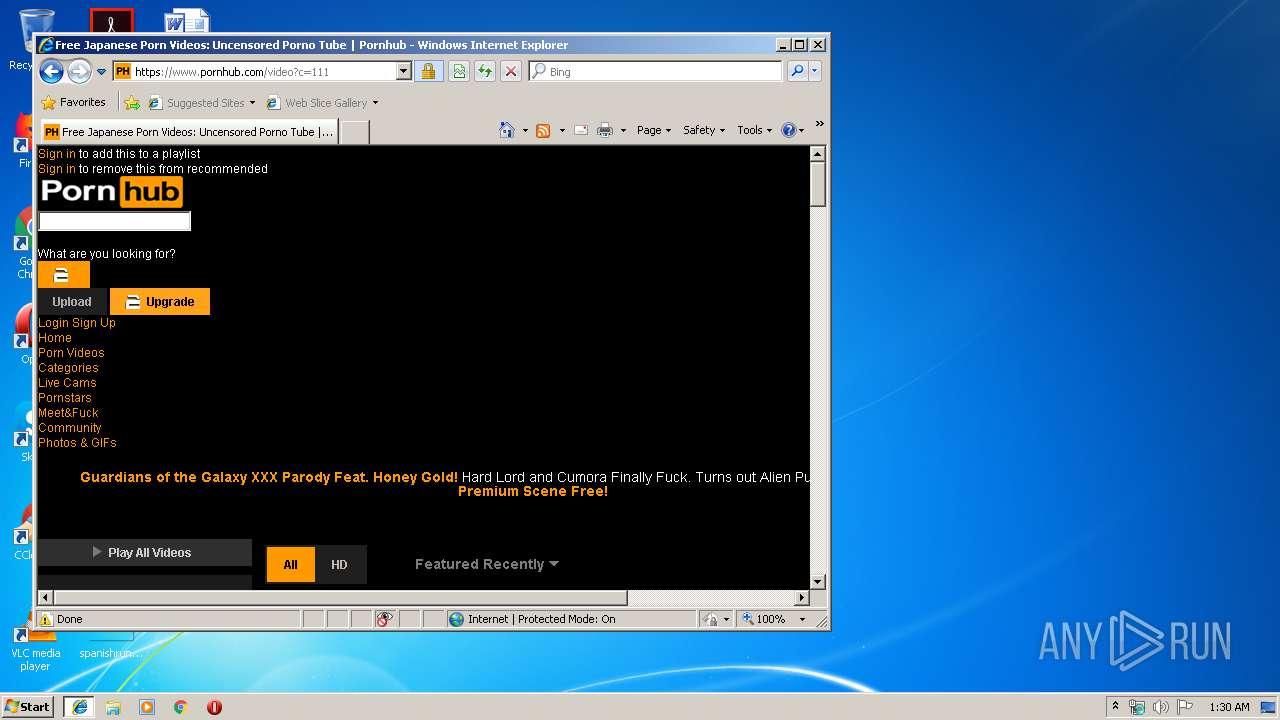Show more command bar items chevron
The width and height of the screenshot is (1280, 720).
[x=819, y=125]
